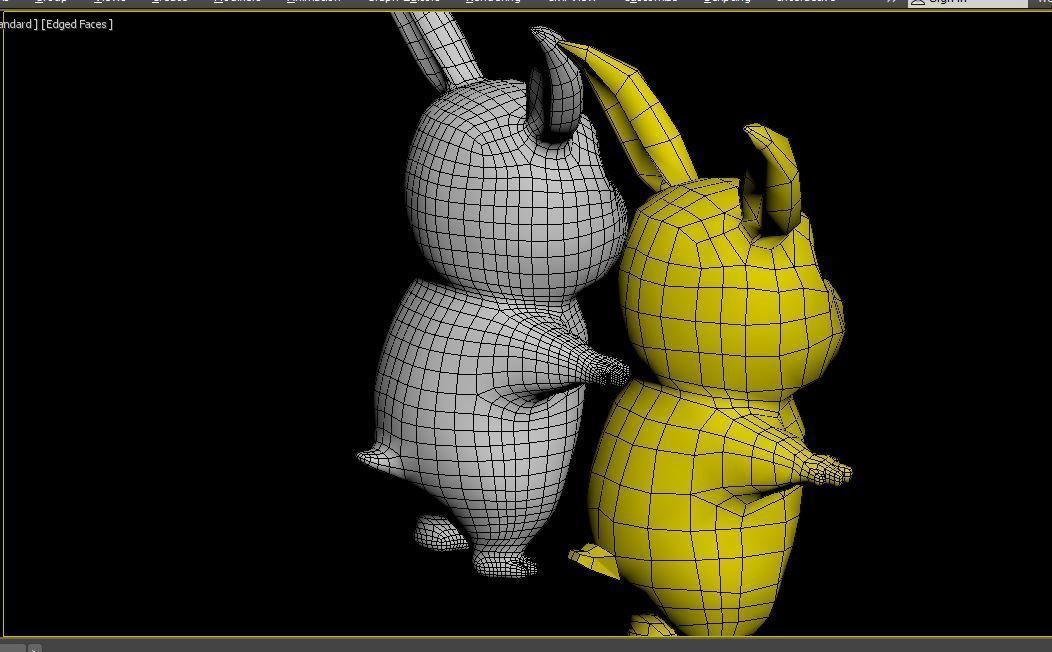Open the Standard viewport label menu
The height and width of the screenshot is (652, 1052).
(x=17, y=24)
